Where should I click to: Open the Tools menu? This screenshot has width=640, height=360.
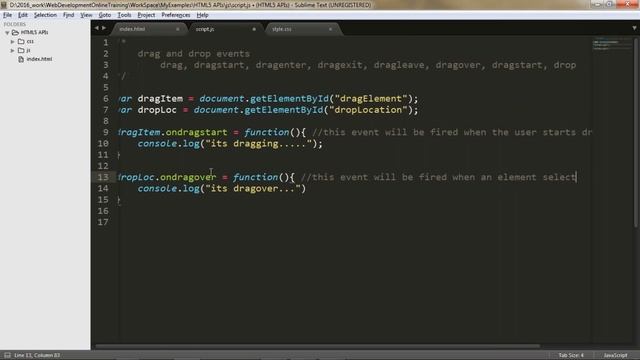pyautogui.click(x=124, y=15)
